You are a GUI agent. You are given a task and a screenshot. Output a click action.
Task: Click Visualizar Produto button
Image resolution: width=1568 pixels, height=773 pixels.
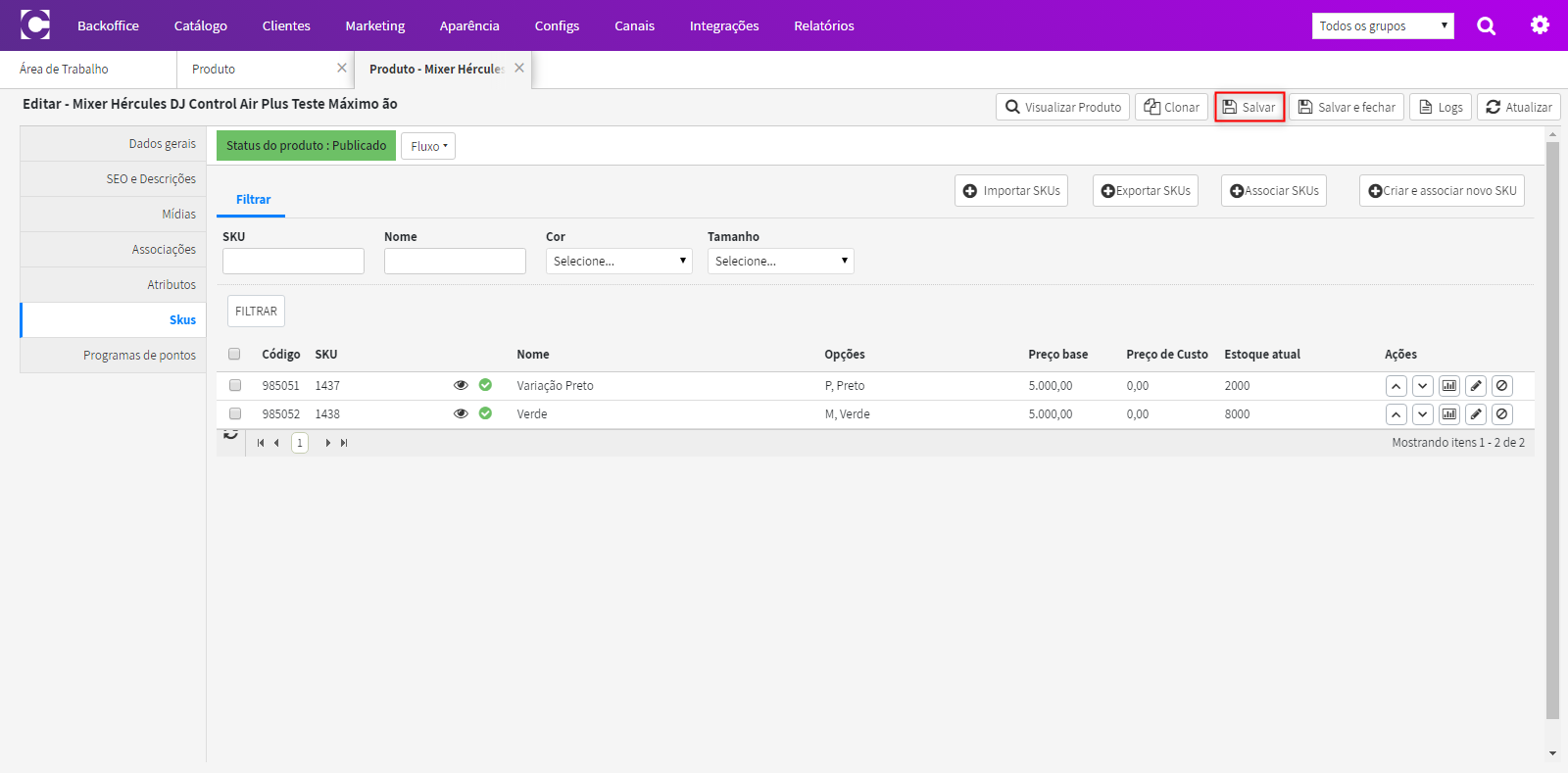tap(1062, 107)
